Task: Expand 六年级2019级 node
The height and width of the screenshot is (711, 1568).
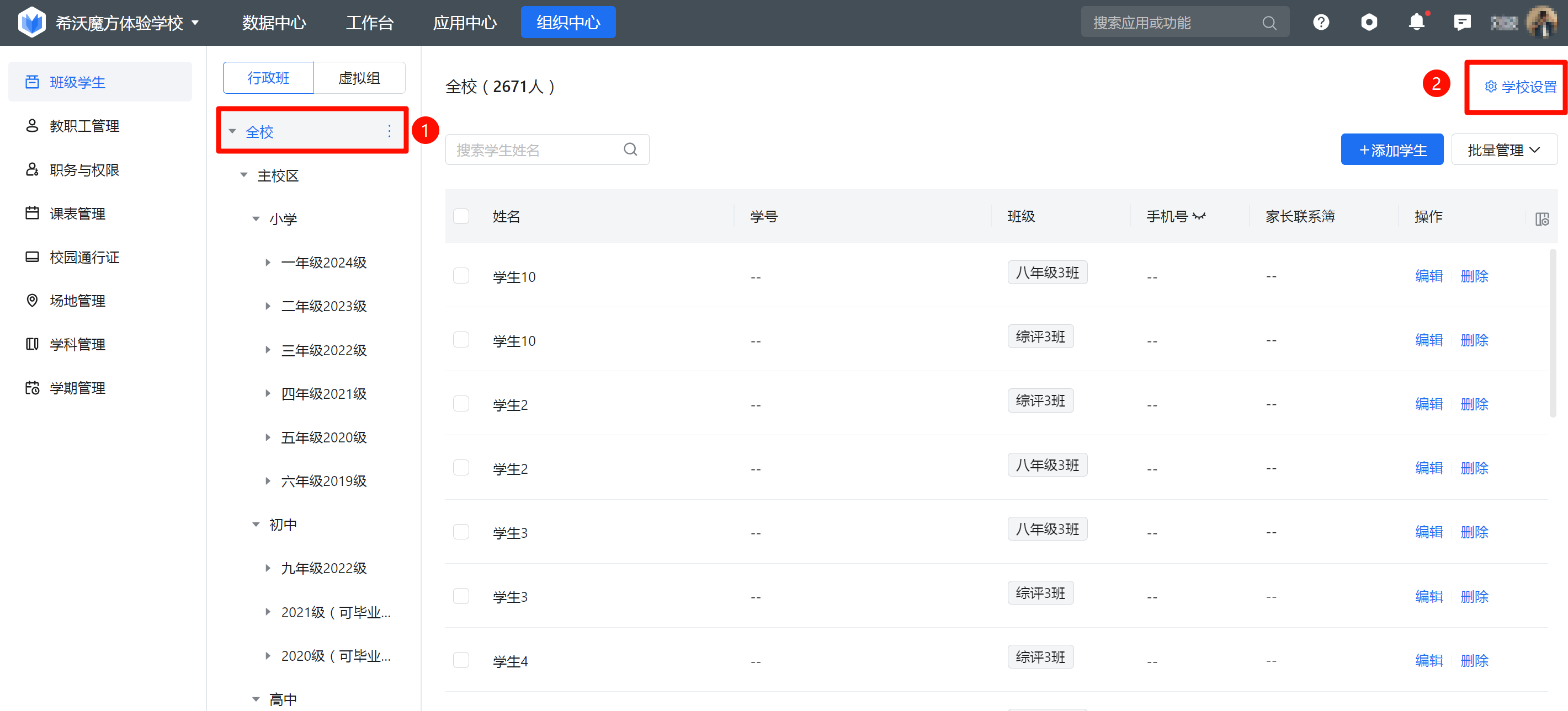Action: coord(268,481)
